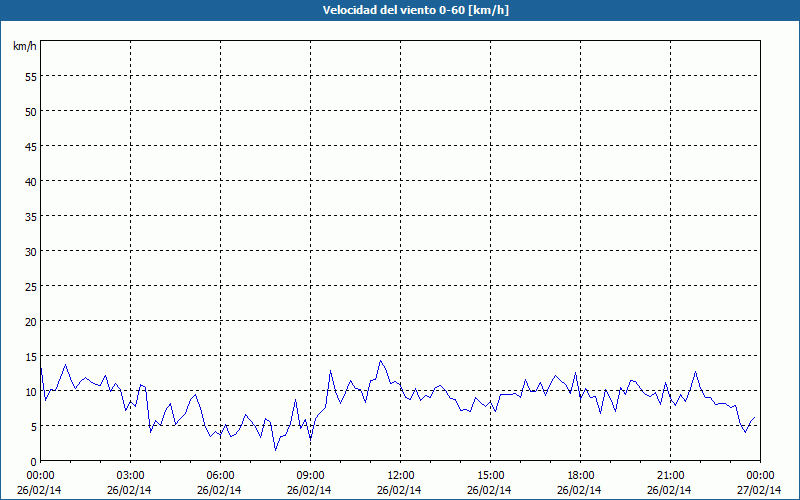Click the "15:00" time label
800x500 pixels.
490,476
